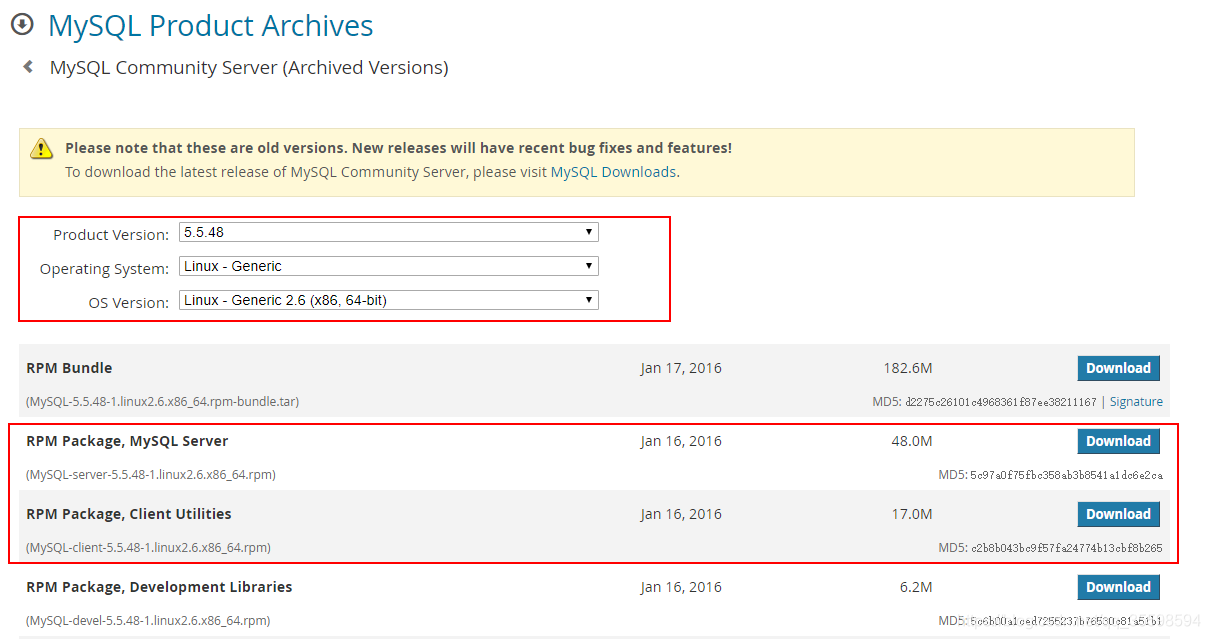Click the 48.0M size value
The width and height of the screenshot is (1210, 639).
(912, 441)
